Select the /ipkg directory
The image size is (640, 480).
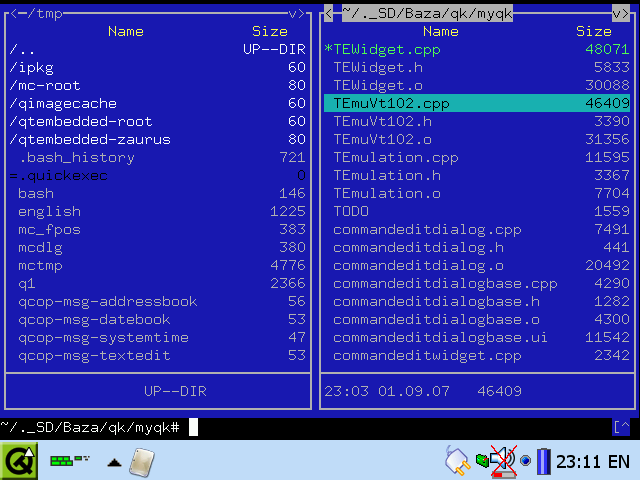(x=158, y=67)
